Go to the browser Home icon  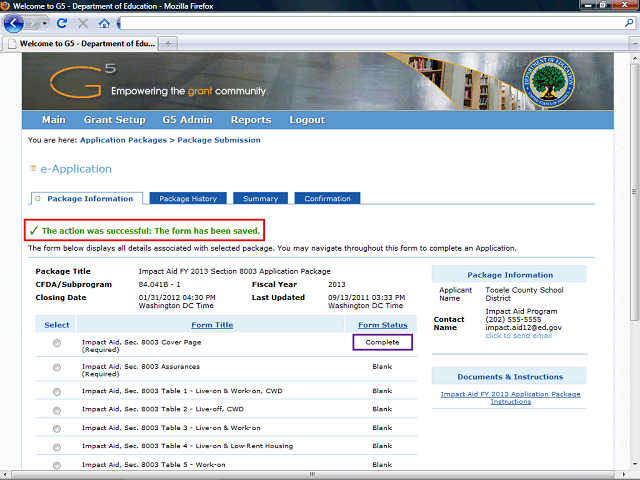pyautogui.click(x=104, y=23)
